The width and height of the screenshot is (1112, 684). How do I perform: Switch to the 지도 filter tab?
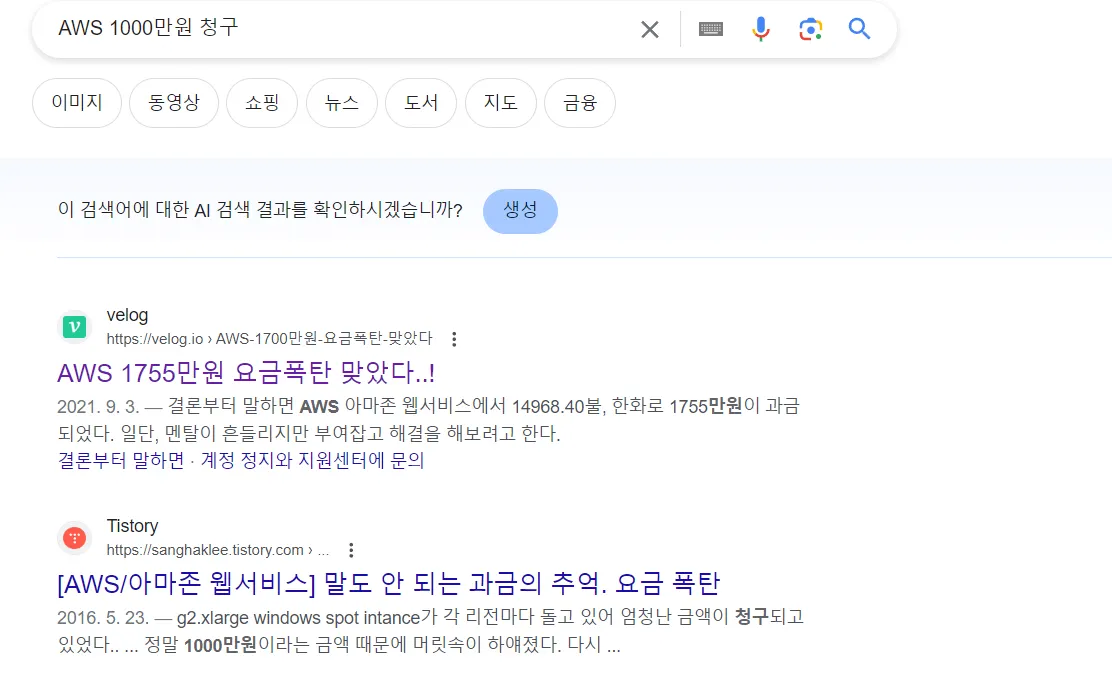pyautogui.click(x=501, y=103)
